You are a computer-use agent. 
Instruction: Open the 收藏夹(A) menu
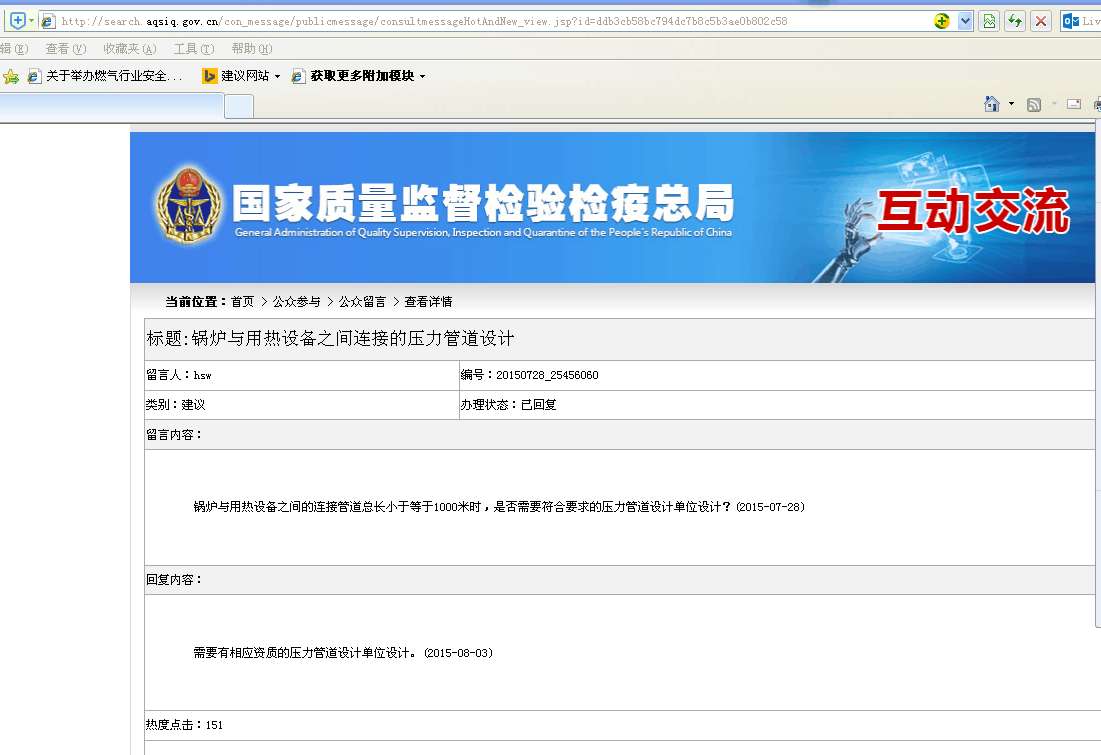pos(129,48)
